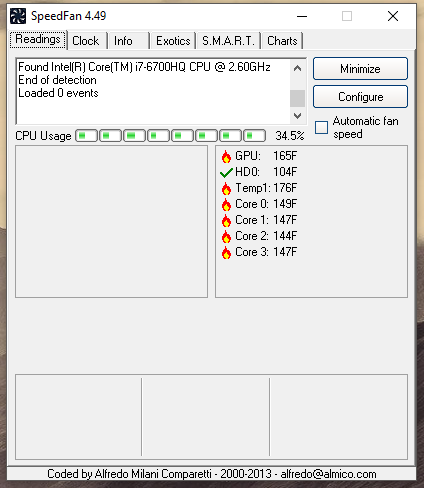424x488 pixels.
Task: Click the flame icon beside Core 1
Action: click(x=226, y=220)
